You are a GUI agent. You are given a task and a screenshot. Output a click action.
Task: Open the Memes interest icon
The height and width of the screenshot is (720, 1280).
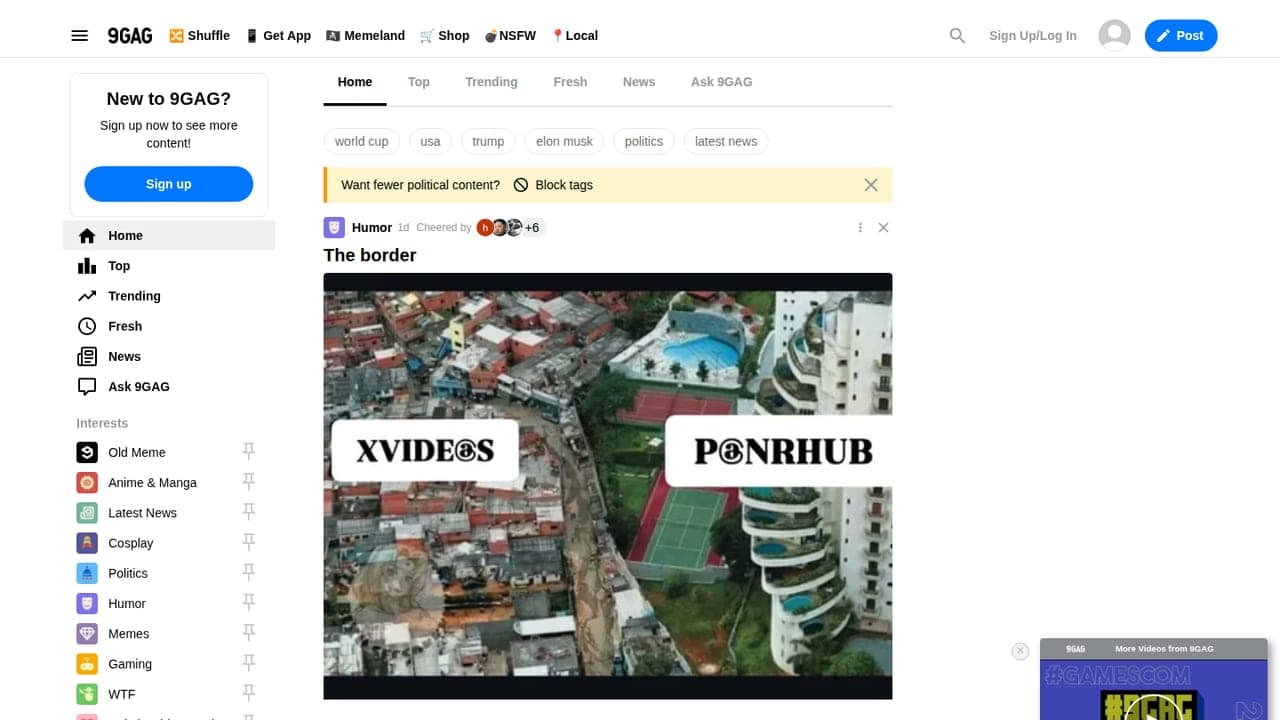pos(87,634)
